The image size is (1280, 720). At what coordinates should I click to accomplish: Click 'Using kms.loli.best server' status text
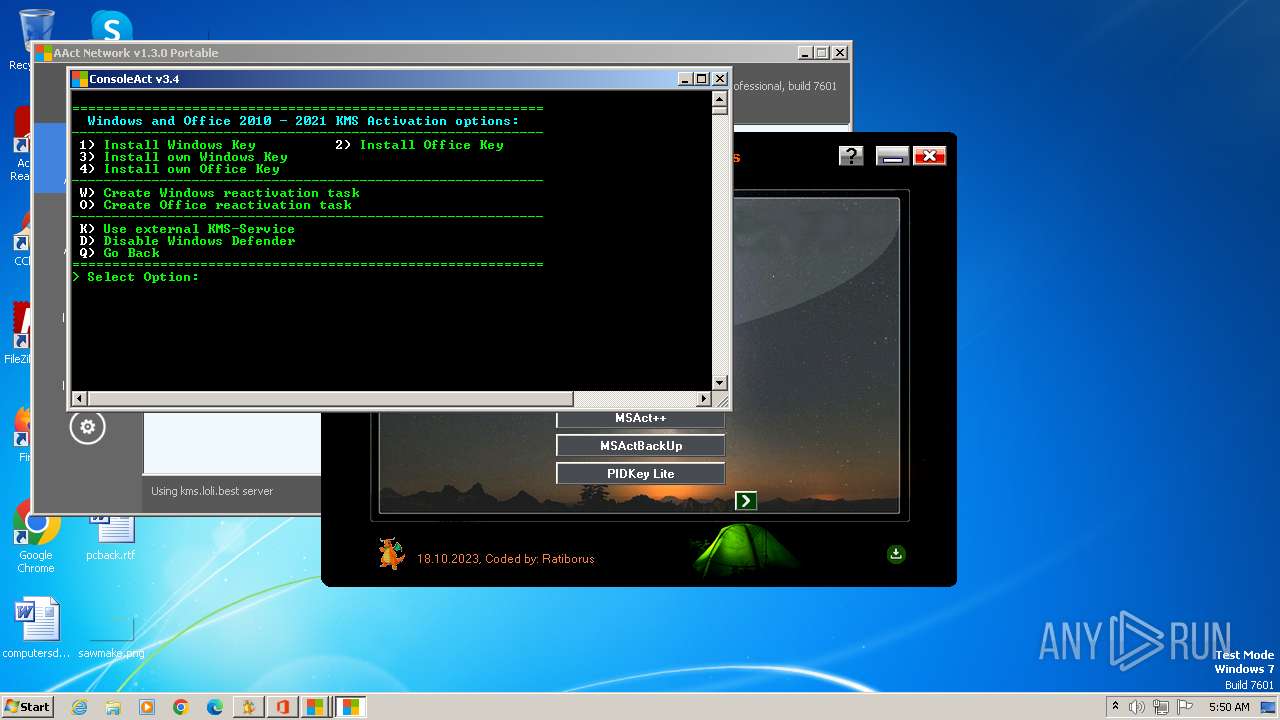pos(211,491)
